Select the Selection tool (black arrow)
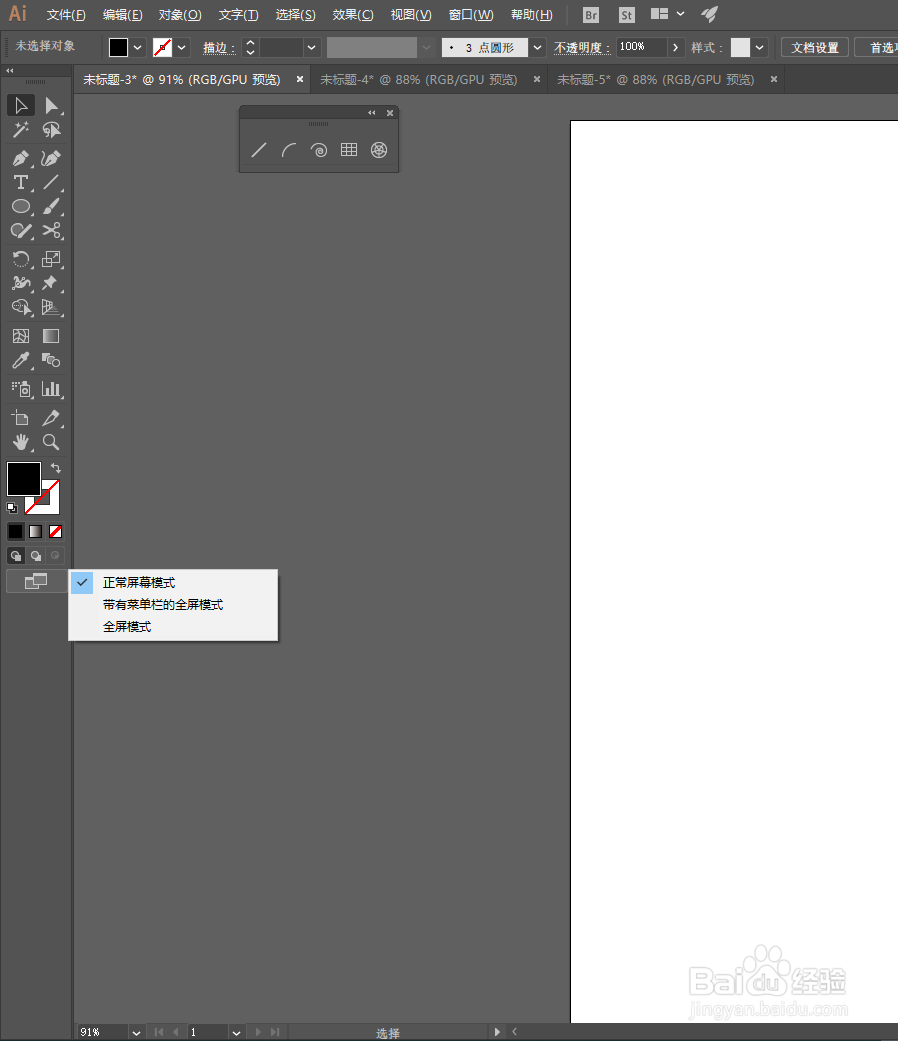The height and width of the screenshot is (1041, 898). (x=21, y=106)
